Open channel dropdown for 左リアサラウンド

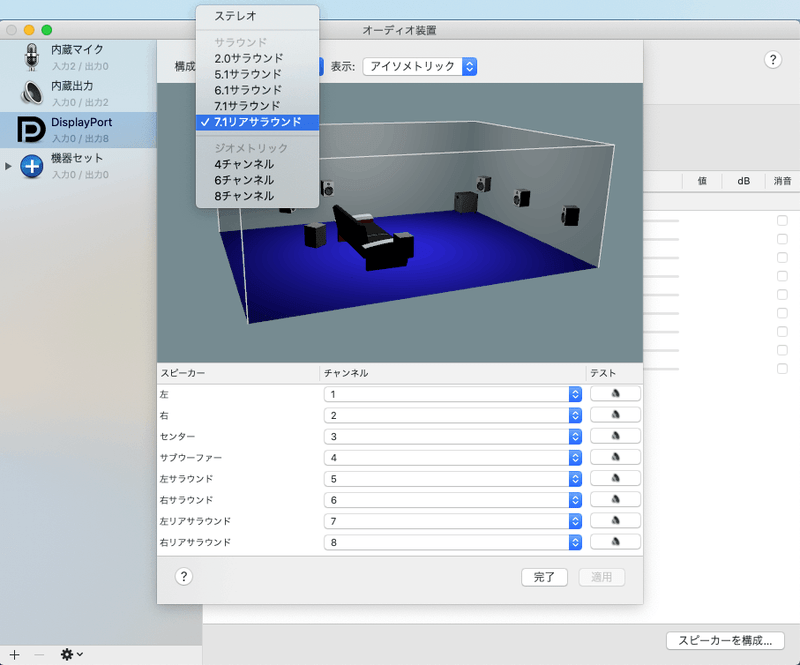(453, 521)
